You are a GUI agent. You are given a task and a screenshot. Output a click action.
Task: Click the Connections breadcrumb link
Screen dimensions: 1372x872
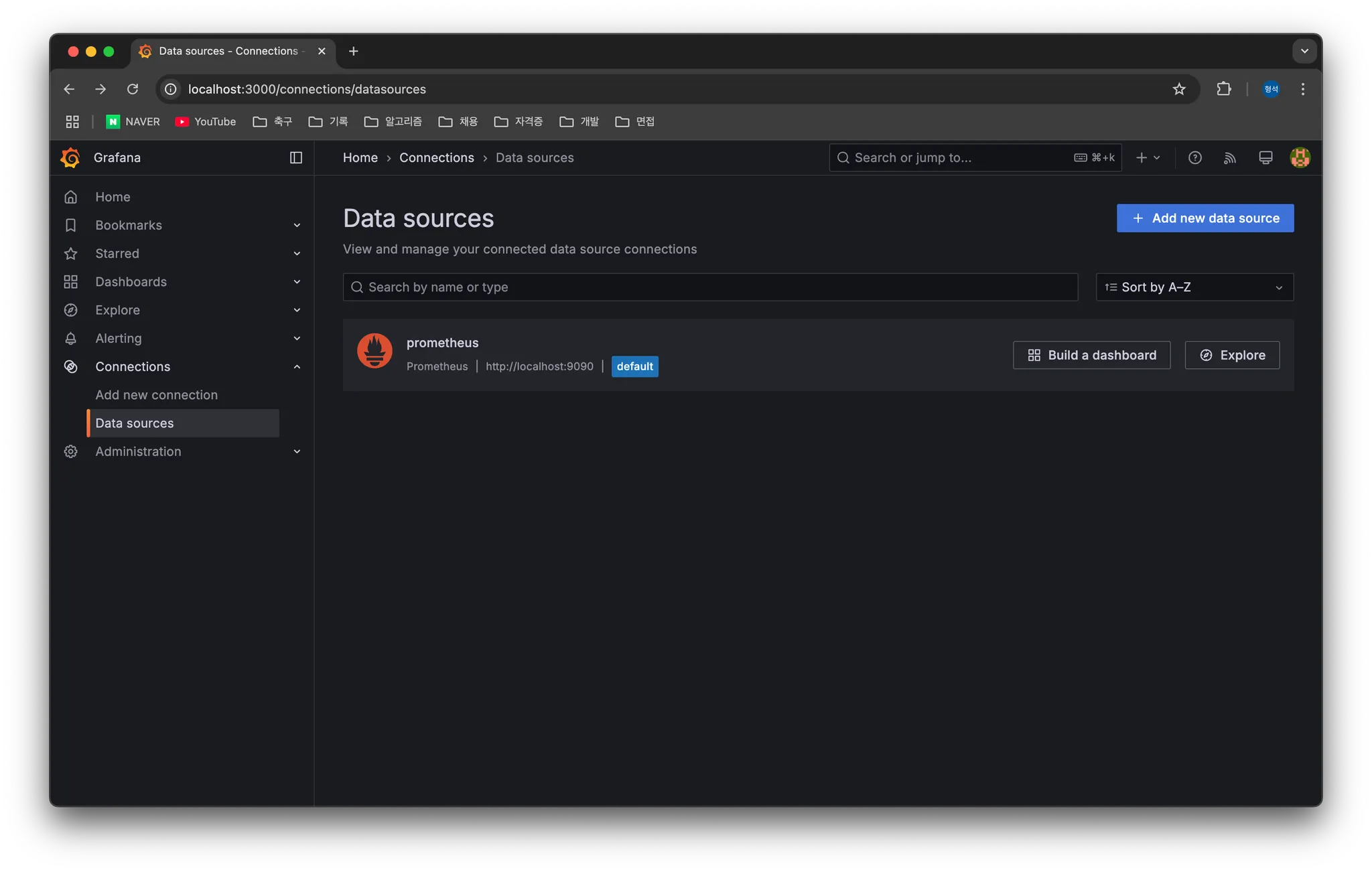pyautogui.click(x=436, y=157)
